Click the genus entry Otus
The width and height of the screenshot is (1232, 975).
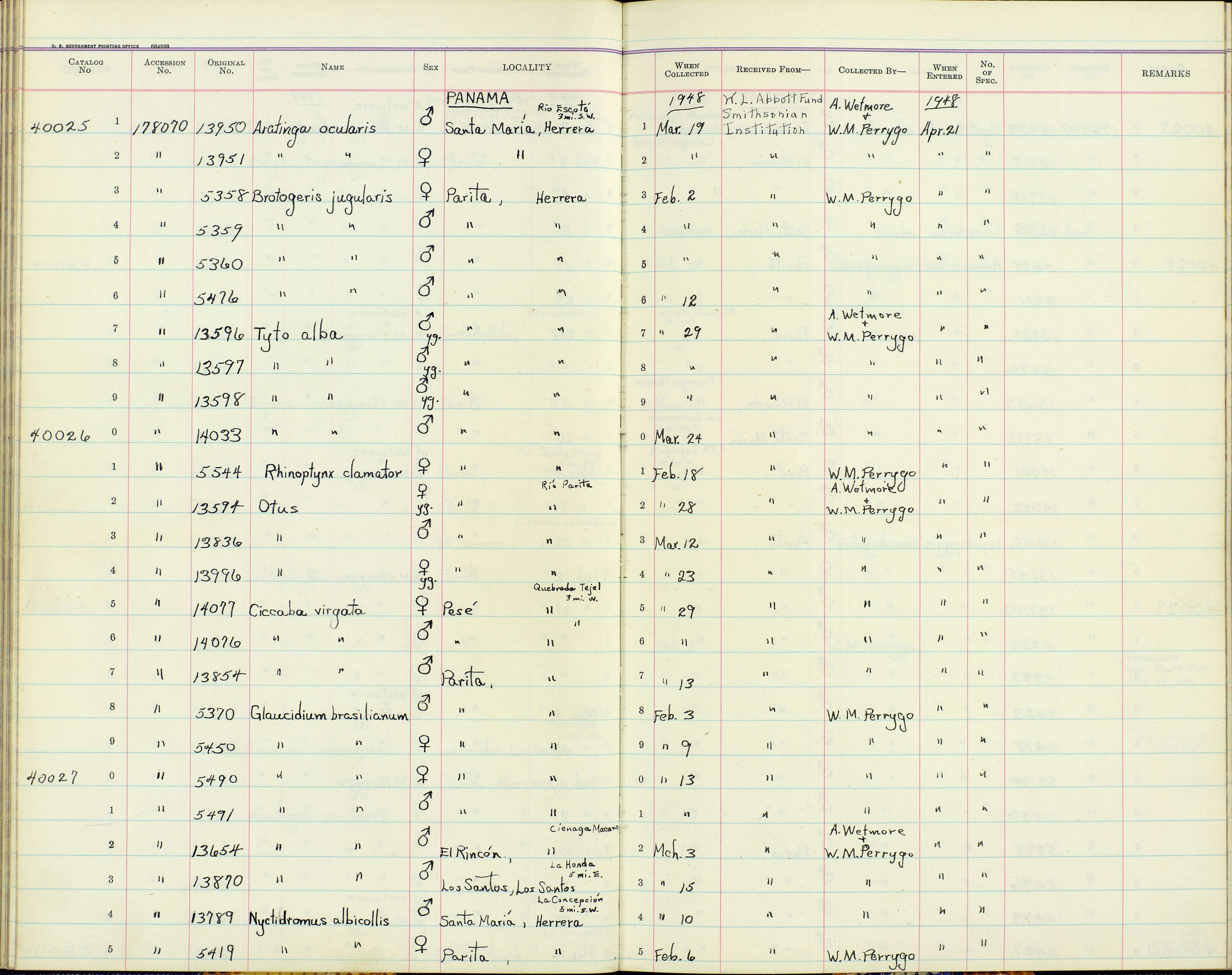(278, 506)
